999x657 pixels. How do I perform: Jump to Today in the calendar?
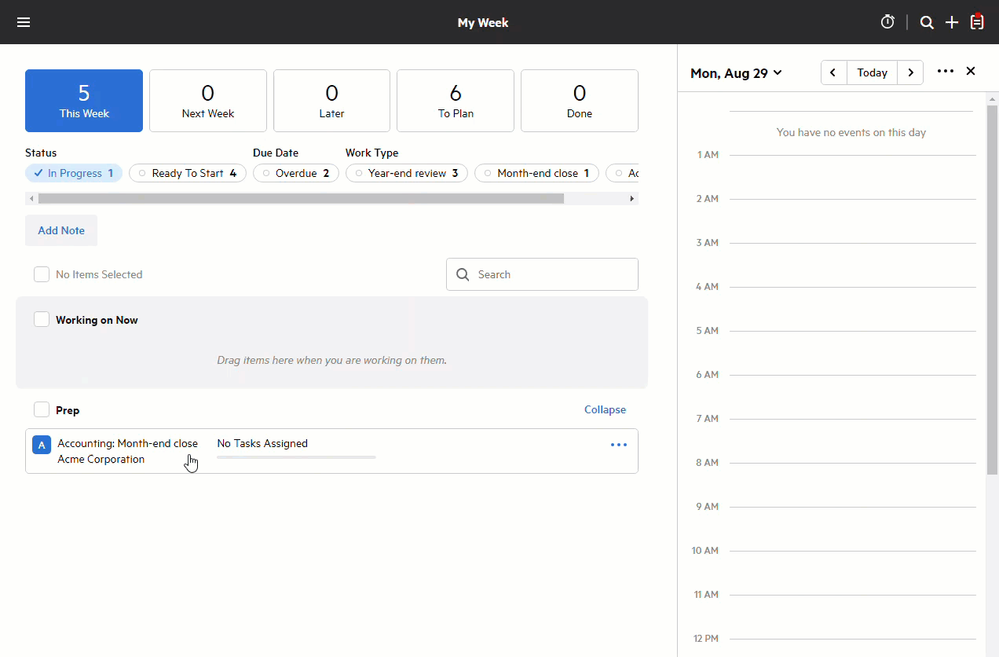pyautogui.click(x=872, y=73)
